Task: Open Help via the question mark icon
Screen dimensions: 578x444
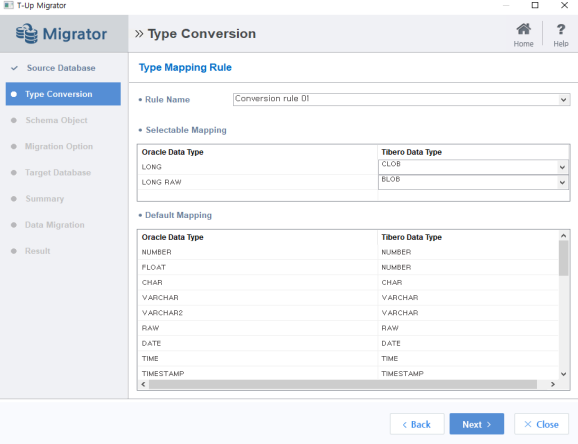Action: [561, 29]
